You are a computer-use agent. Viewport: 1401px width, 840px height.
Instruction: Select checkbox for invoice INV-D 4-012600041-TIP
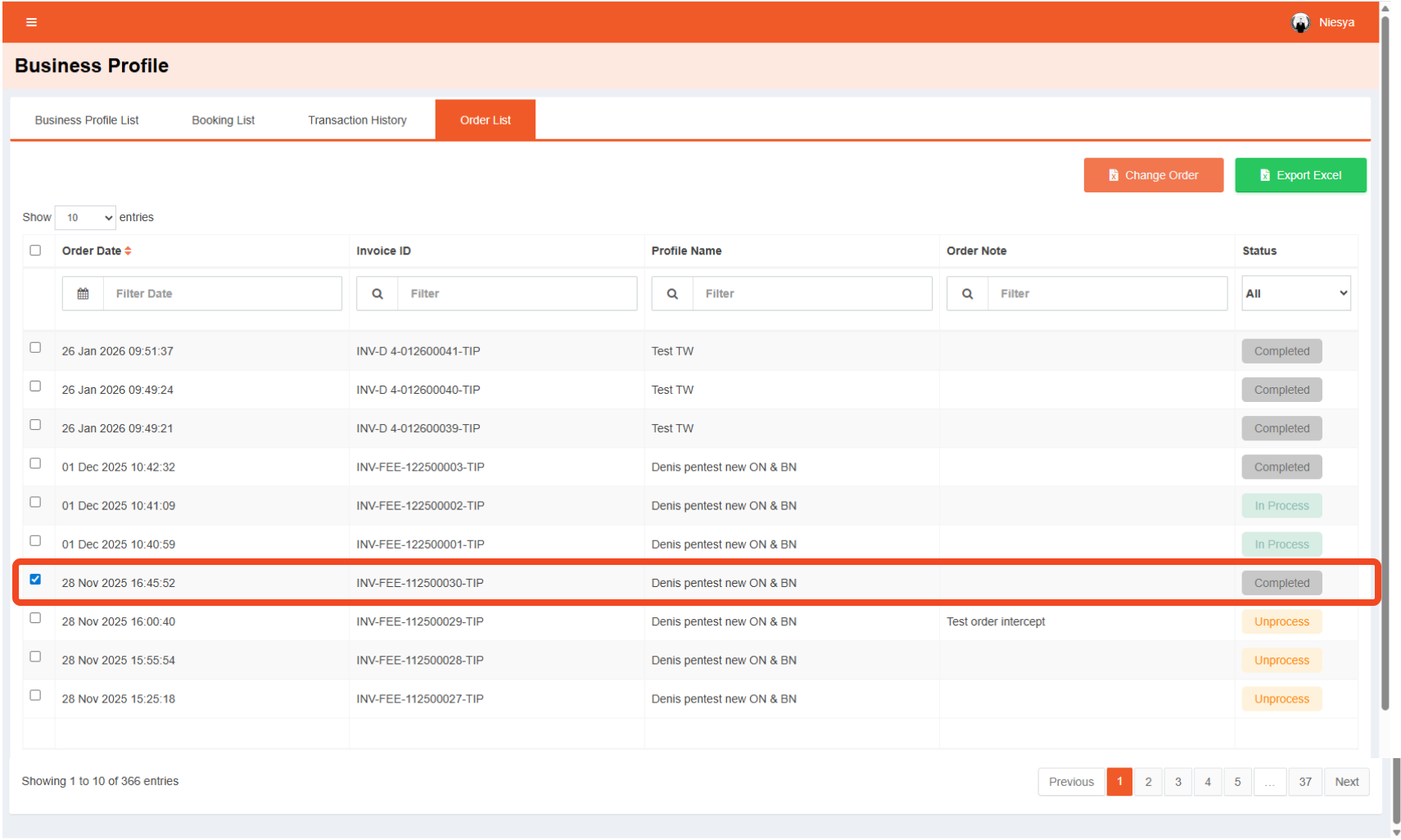35,348
